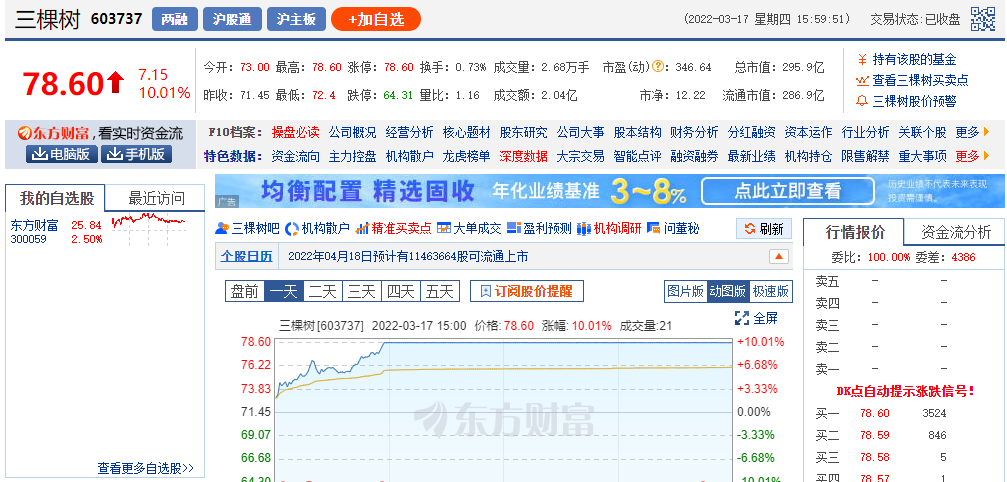This screenshot has height=482, width=1007.
Task: Open the QR code icon
Action: 983,19
